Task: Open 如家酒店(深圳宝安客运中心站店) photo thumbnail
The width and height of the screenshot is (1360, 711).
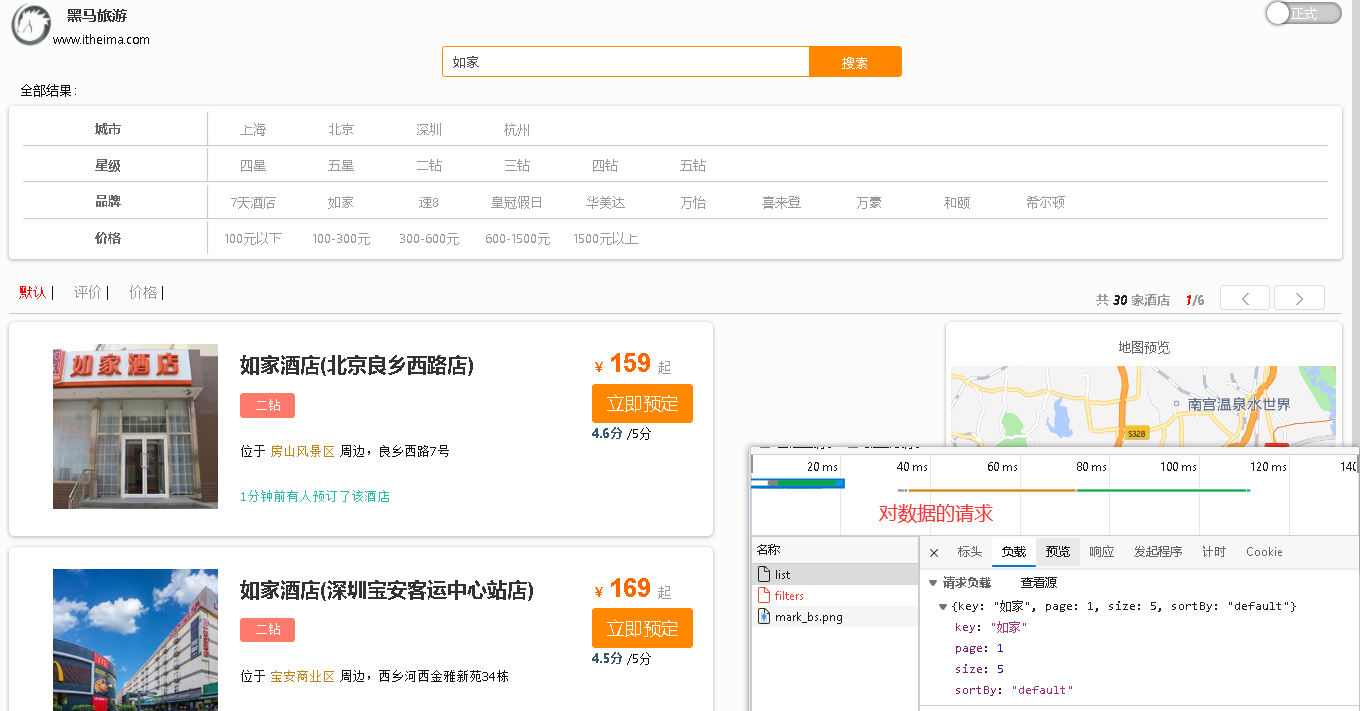Action: pos(135,640)
